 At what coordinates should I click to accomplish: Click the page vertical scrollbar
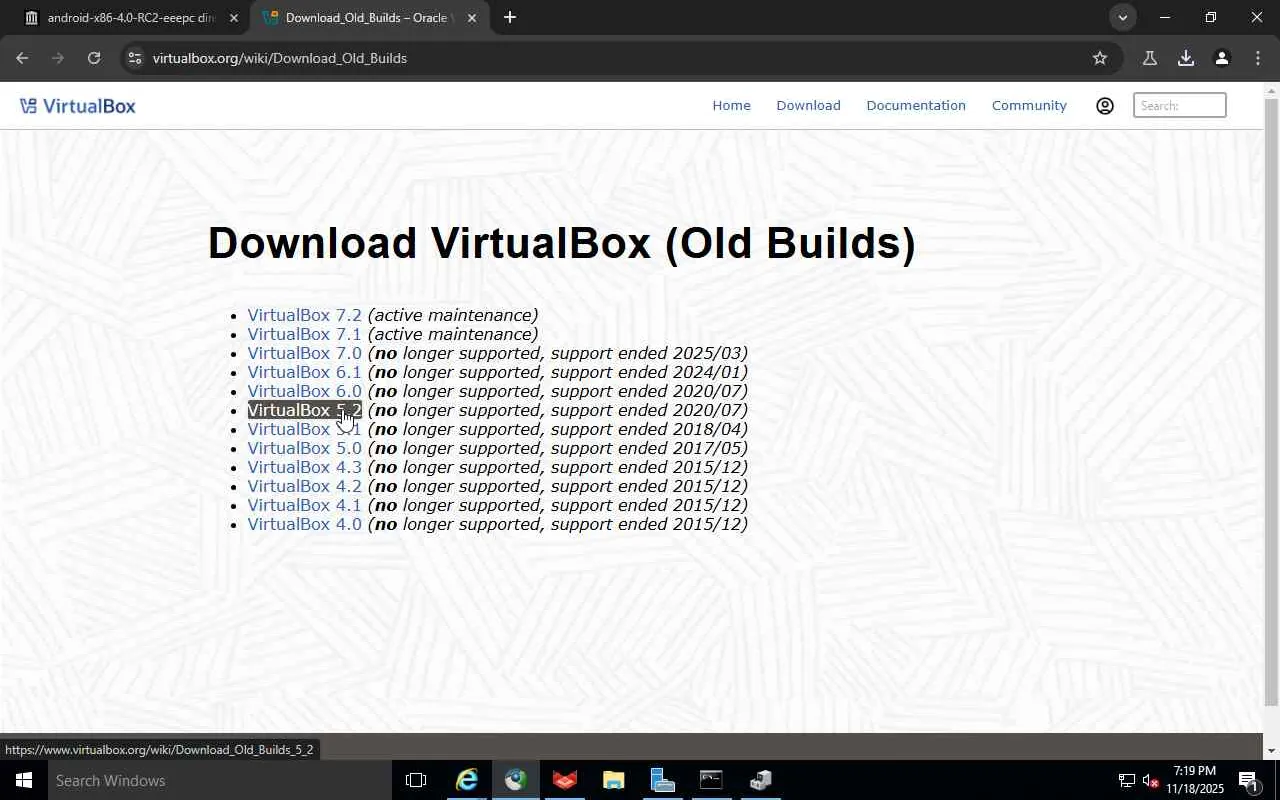coord(1271,400)
